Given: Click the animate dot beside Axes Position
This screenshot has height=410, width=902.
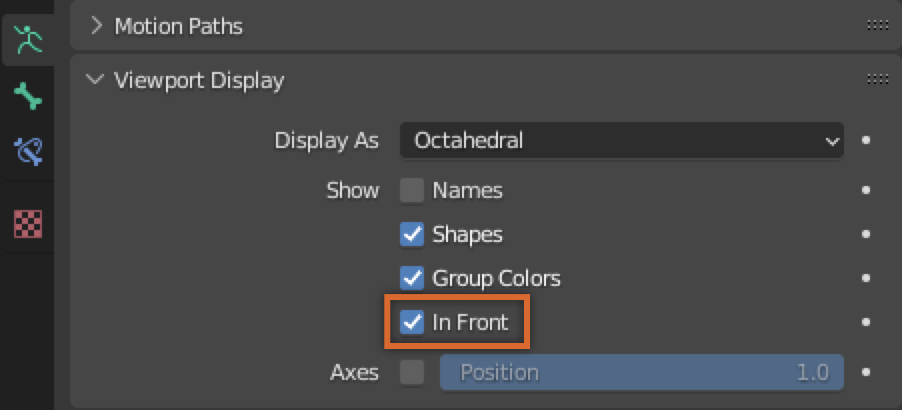Looking at the screenshot, I should coord(866,373).
